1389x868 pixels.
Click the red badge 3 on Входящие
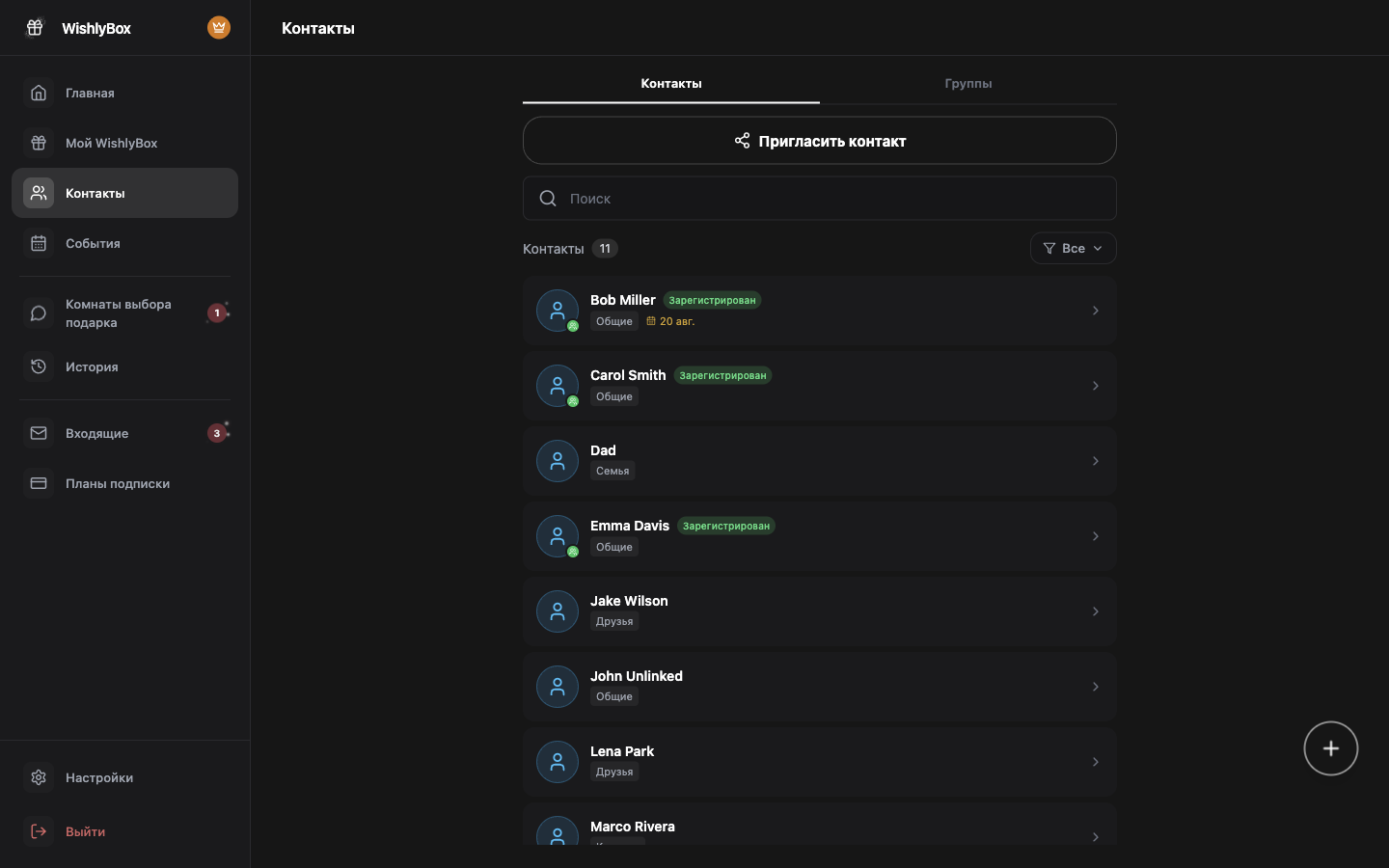(217, 433)
